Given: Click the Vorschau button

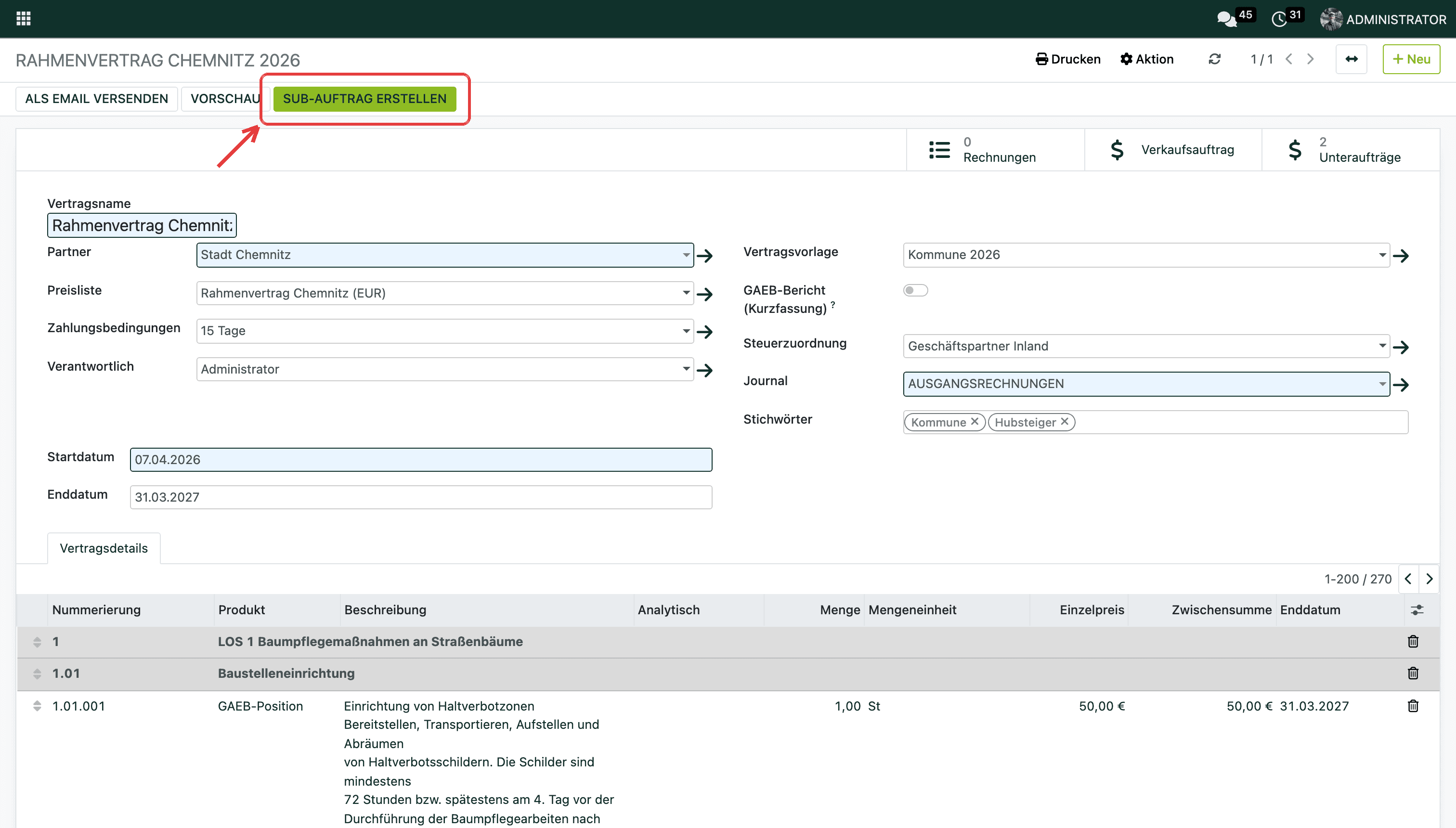Looking at the screenshot, I should pyautogui.click(x=225, y=99).
